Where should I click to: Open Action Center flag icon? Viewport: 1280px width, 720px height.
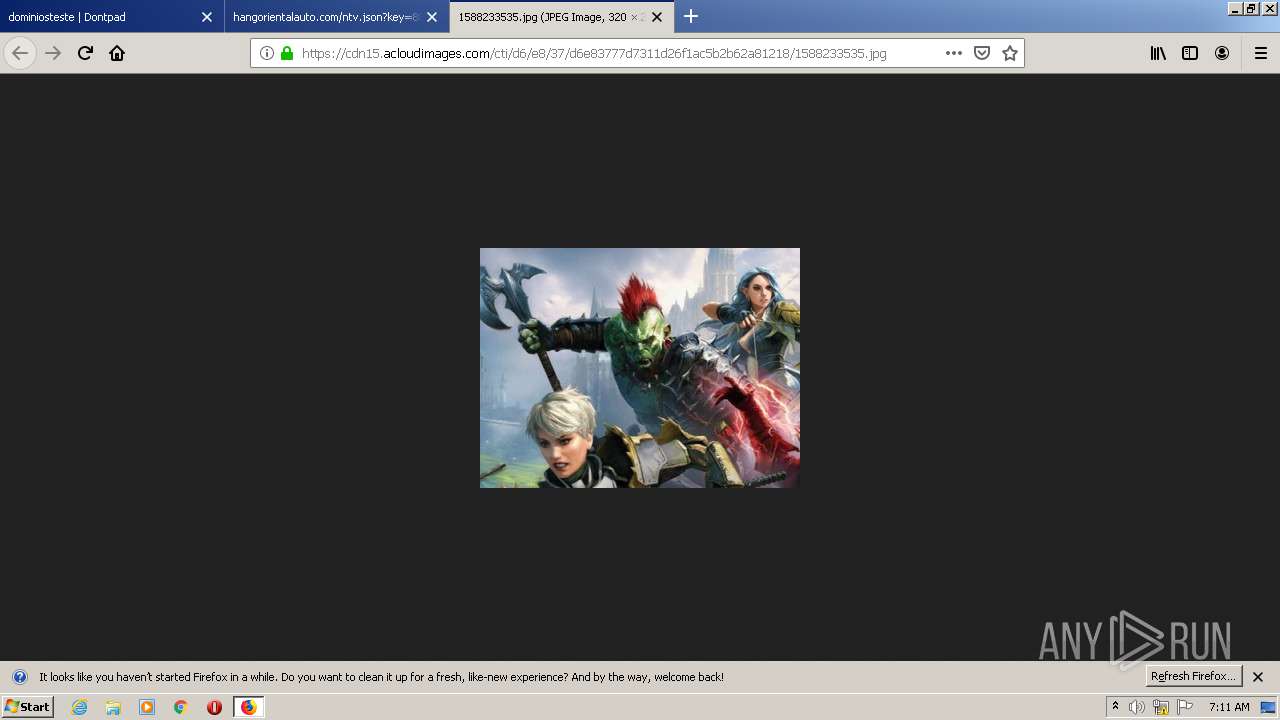(x=1185, y=707)
